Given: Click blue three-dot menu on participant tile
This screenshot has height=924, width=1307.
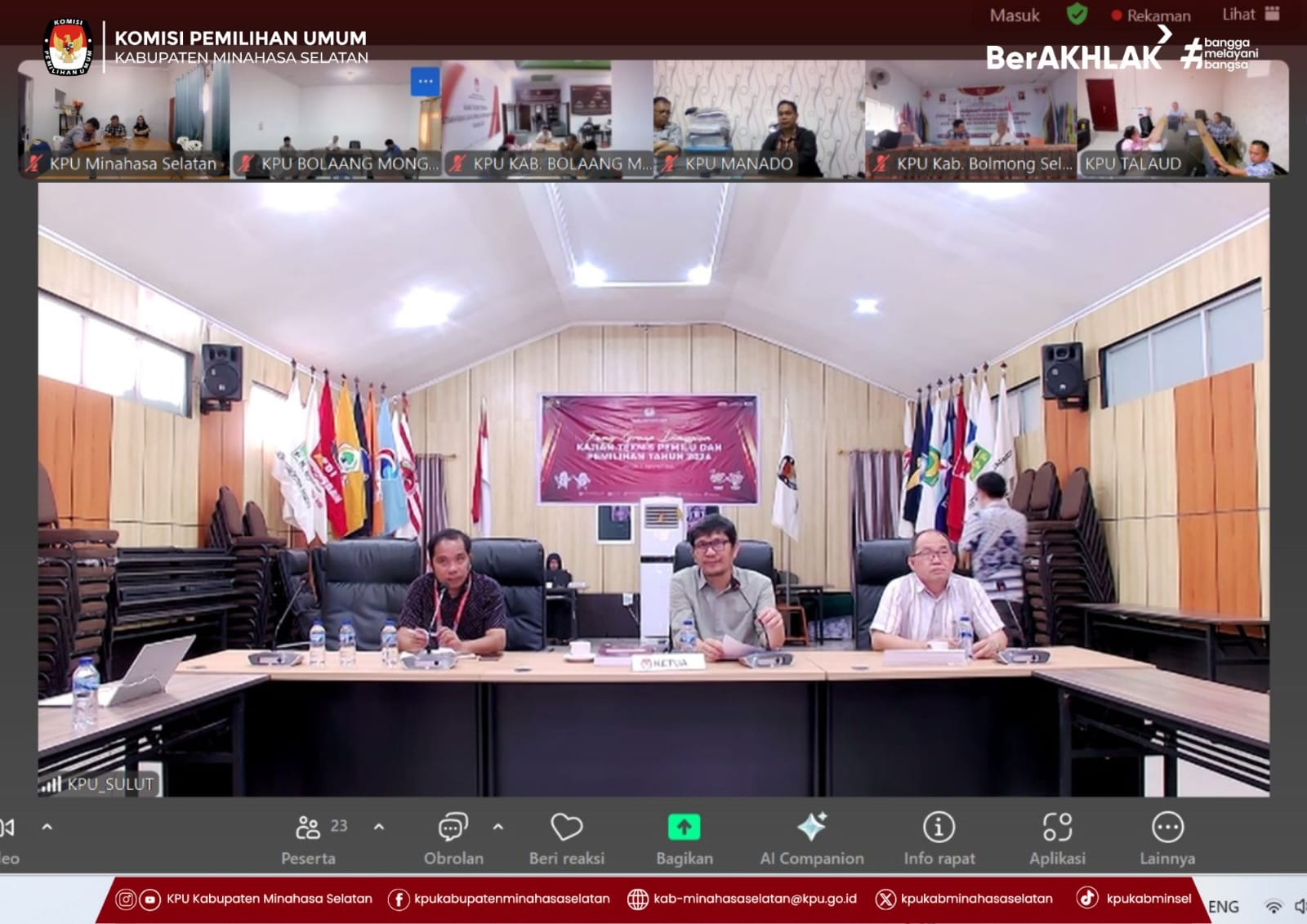Looking at the screenshot, I should coord(425,81).
